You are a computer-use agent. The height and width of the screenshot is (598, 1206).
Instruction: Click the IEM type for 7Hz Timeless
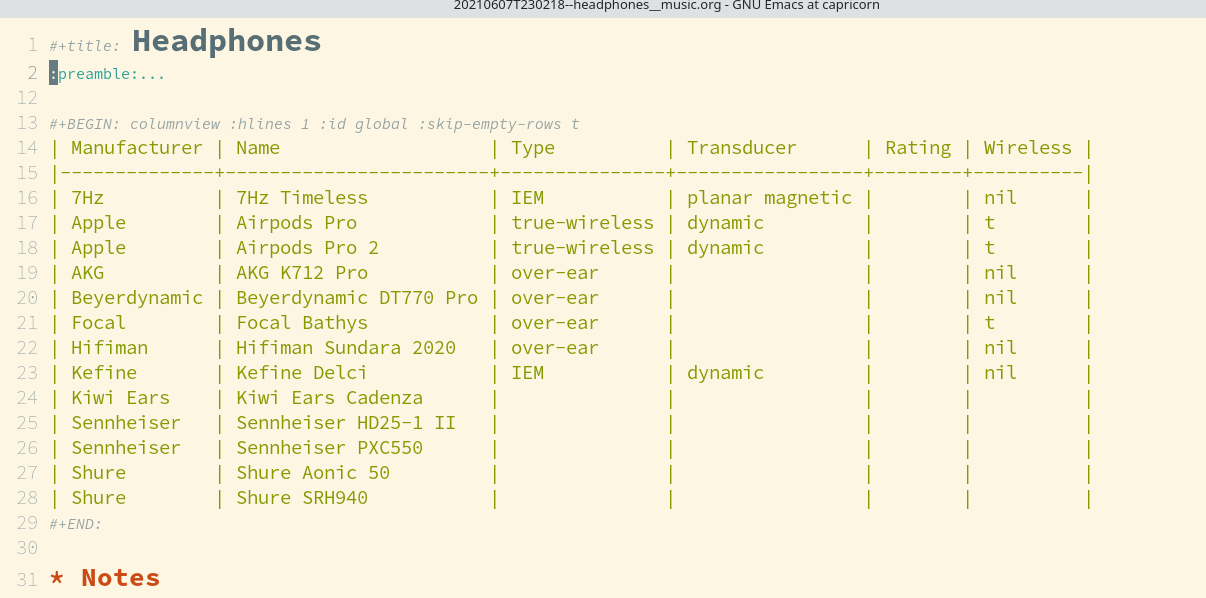click(x=527, y=198)
